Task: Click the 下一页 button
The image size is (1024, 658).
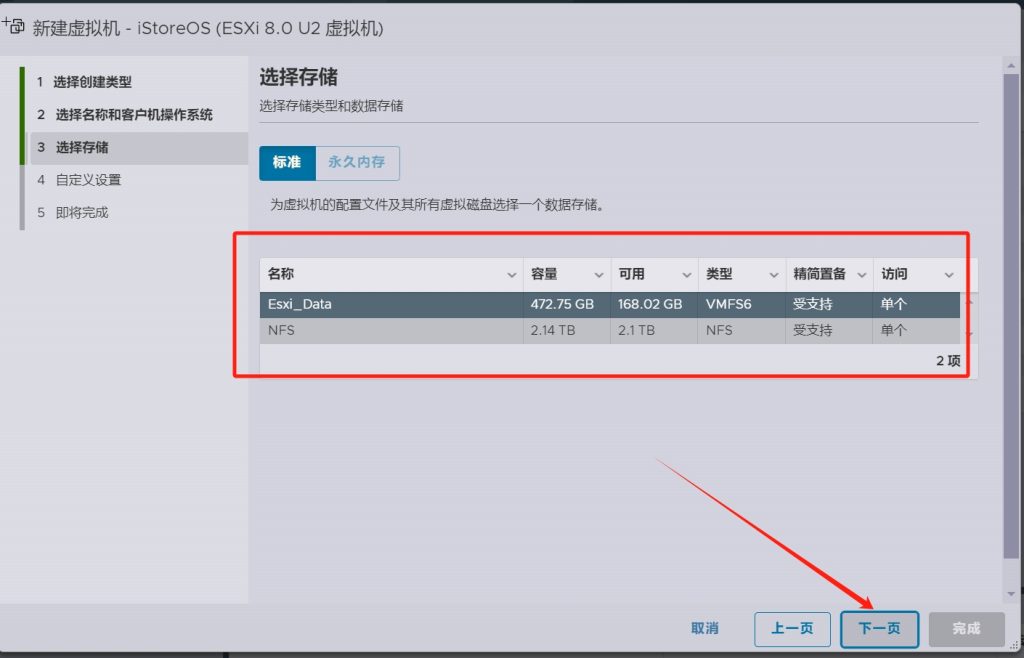Action: (x=879, y=629)
